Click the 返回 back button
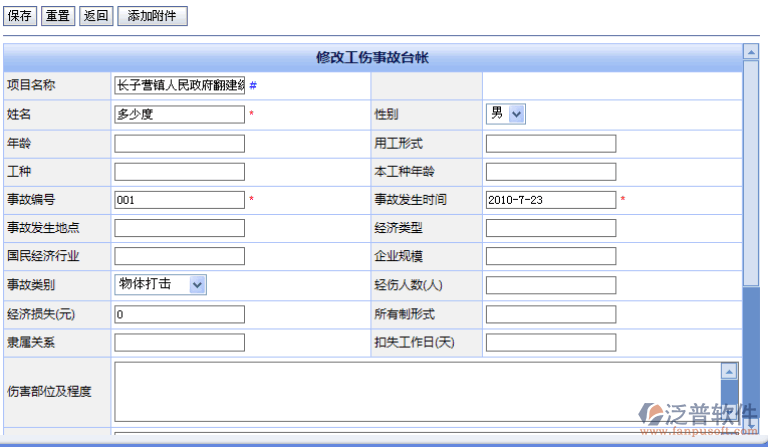This screenshot has width=768, height=447. 96,16
